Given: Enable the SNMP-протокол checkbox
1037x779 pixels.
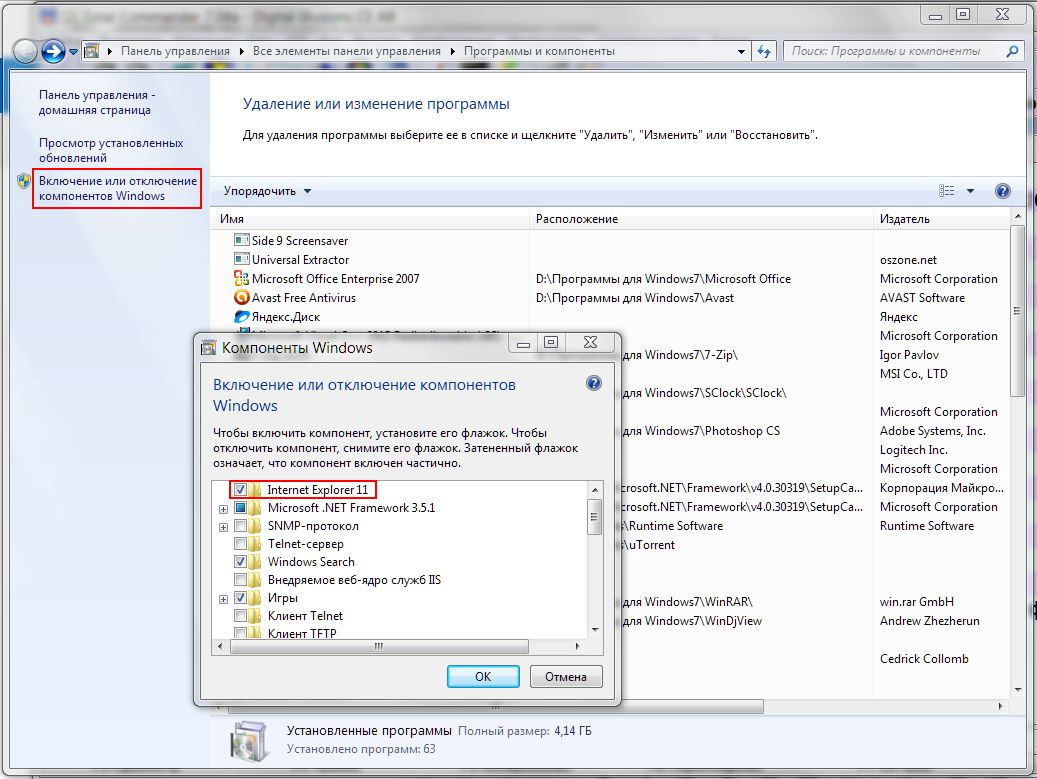Looking at the screenshot, I should click(x=240, y=526).
